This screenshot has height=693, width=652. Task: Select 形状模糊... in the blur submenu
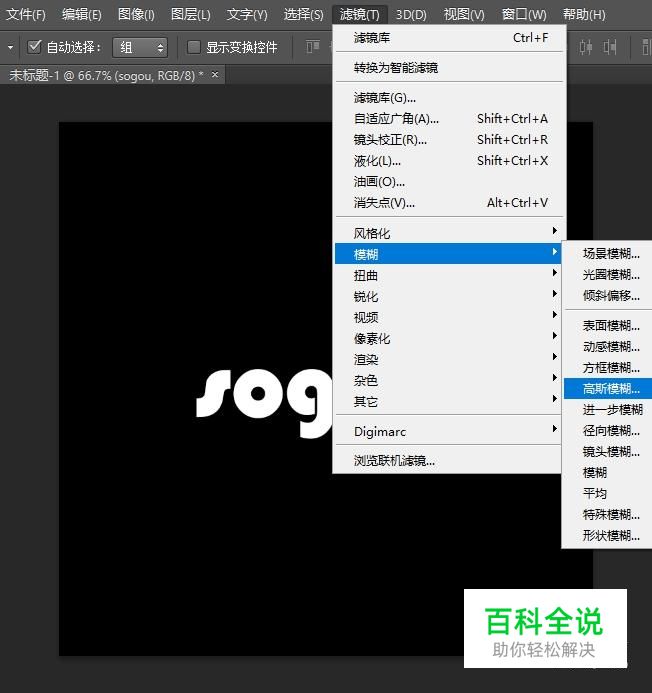click(608, 536)
